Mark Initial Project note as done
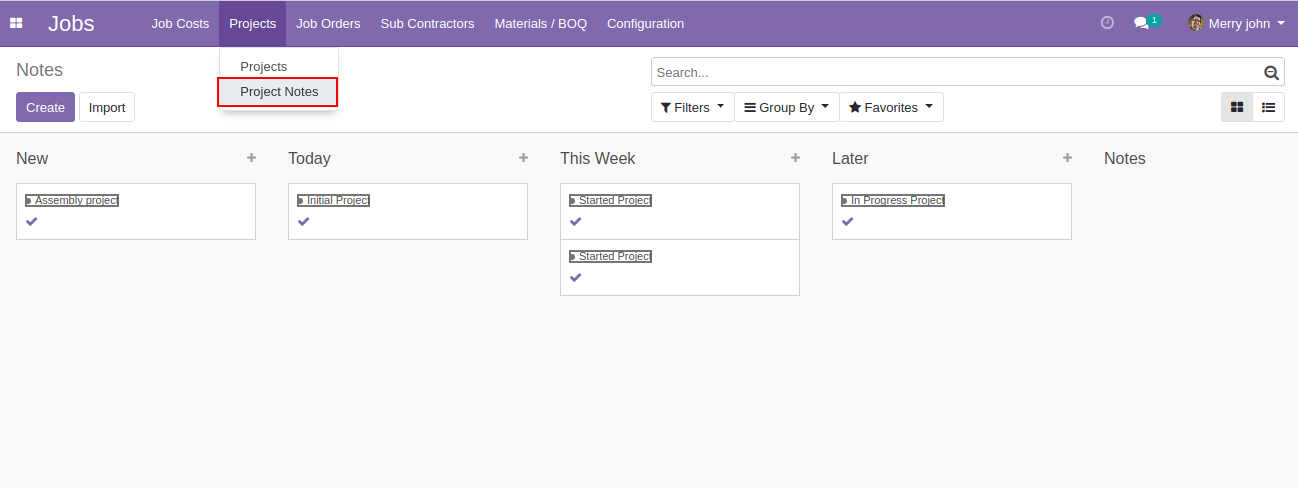 [304, 221]
